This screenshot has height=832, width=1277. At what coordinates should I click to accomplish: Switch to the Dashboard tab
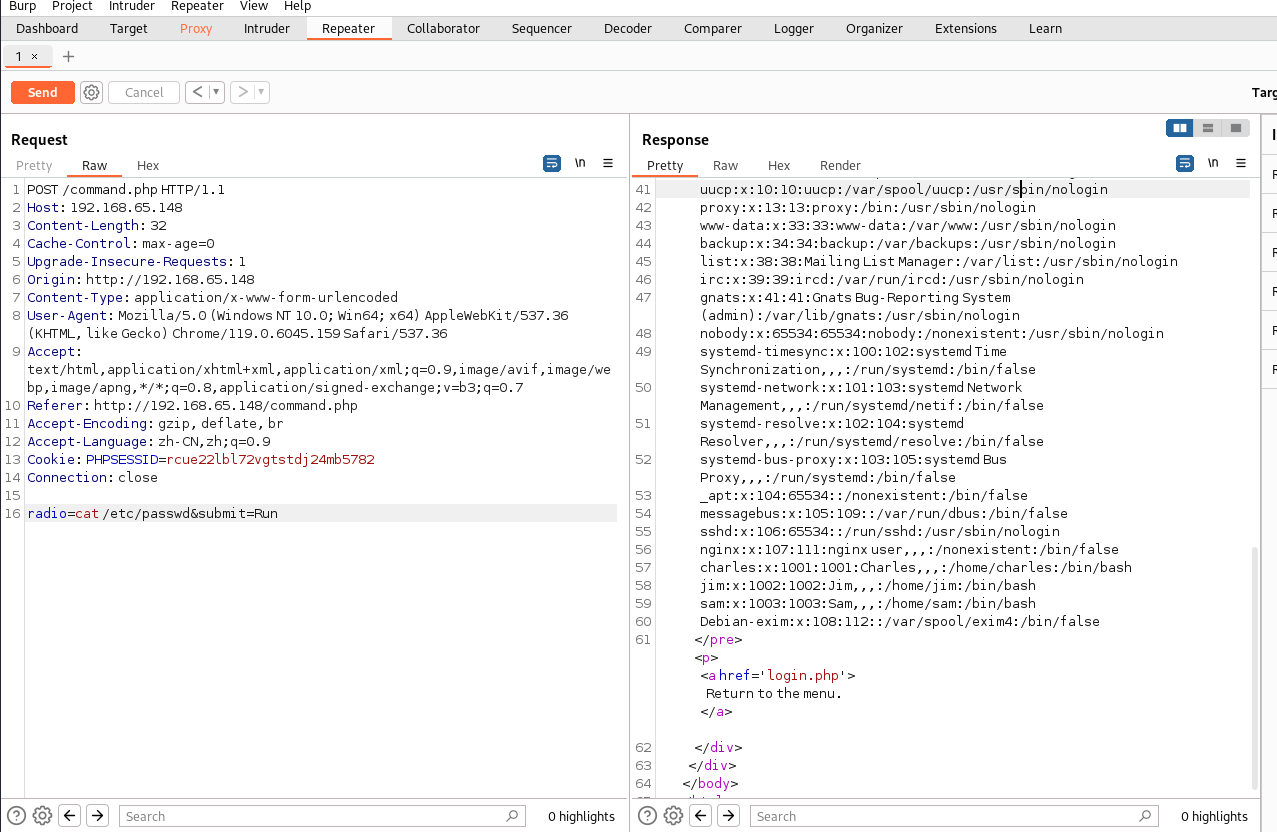point(47,28)
